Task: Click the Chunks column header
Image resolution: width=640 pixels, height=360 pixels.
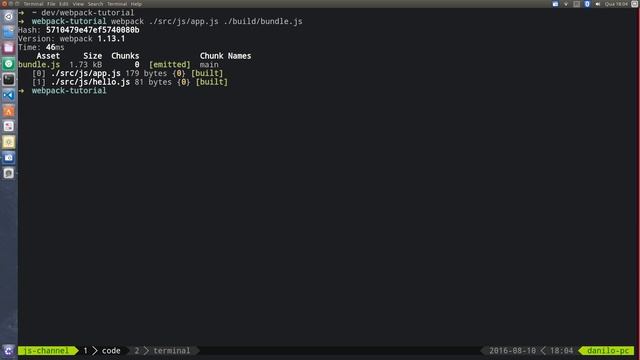Action: click(x=125, y=56)
